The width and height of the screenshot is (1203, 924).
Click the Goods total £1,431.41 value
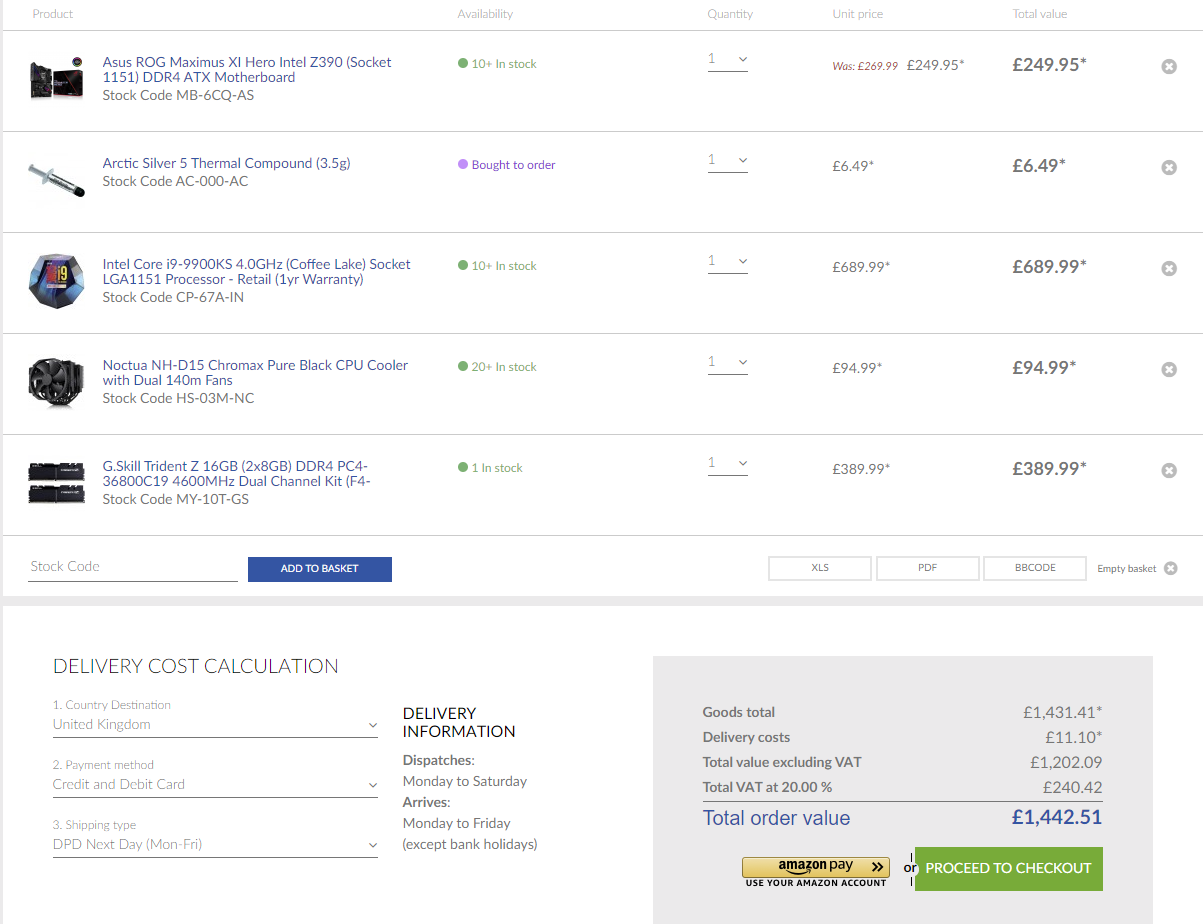[1062, 713]
